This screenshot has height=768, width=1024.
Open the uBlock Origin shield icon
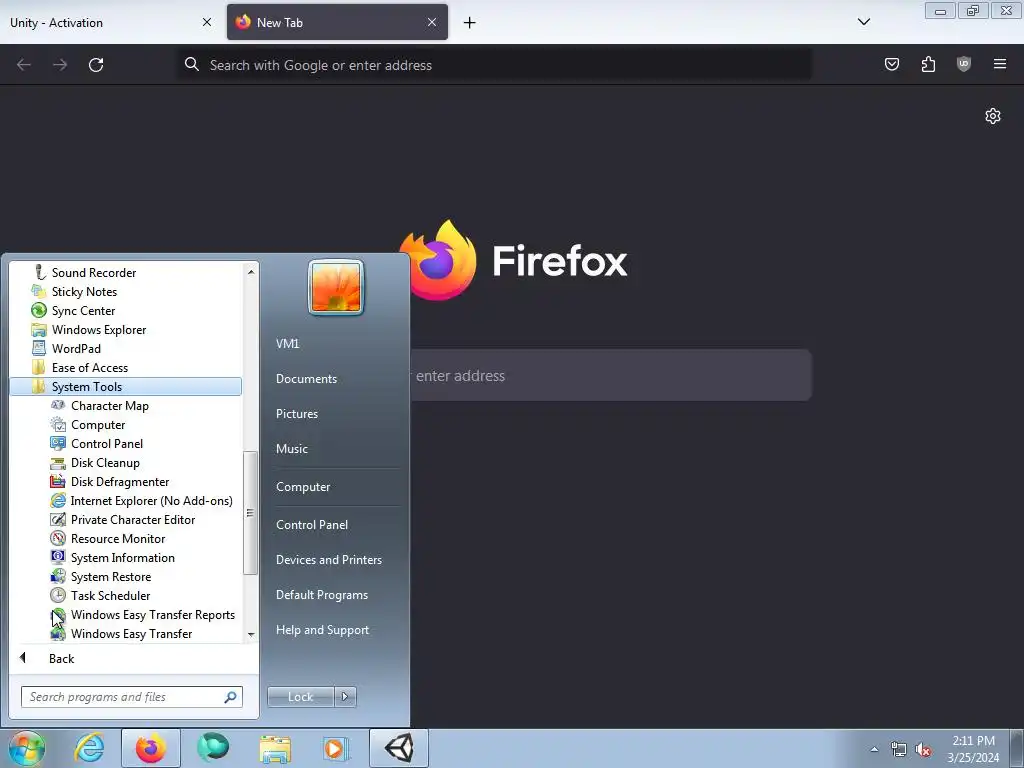(x=964, y=64)
